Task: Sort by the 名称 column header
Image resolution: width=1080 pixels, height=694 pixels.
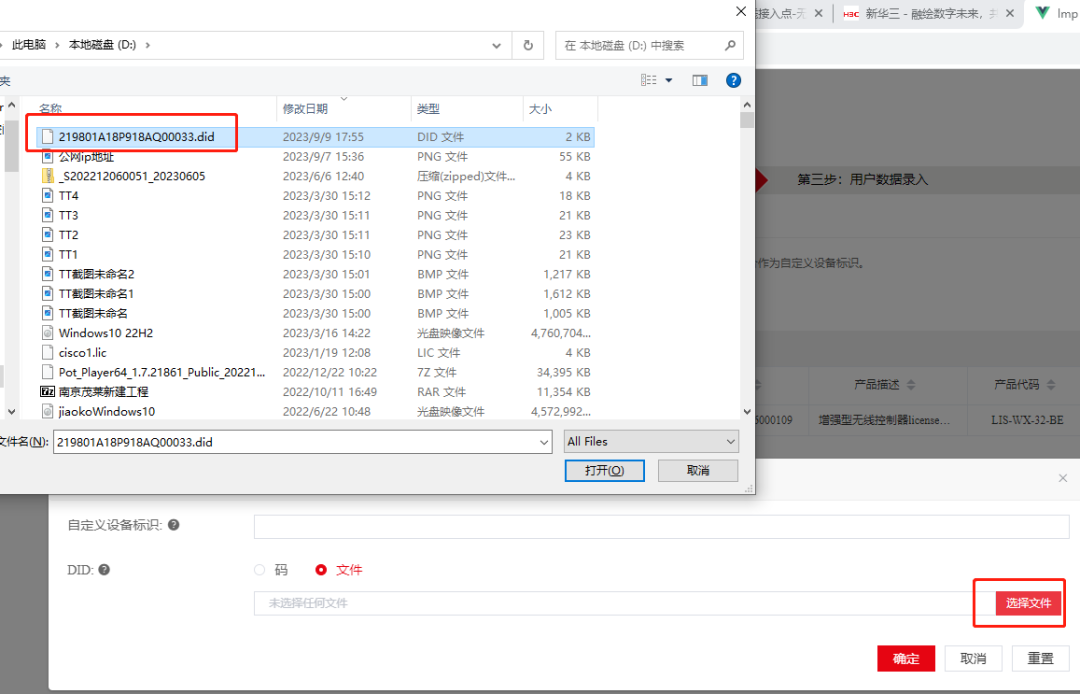Action: 50,109
